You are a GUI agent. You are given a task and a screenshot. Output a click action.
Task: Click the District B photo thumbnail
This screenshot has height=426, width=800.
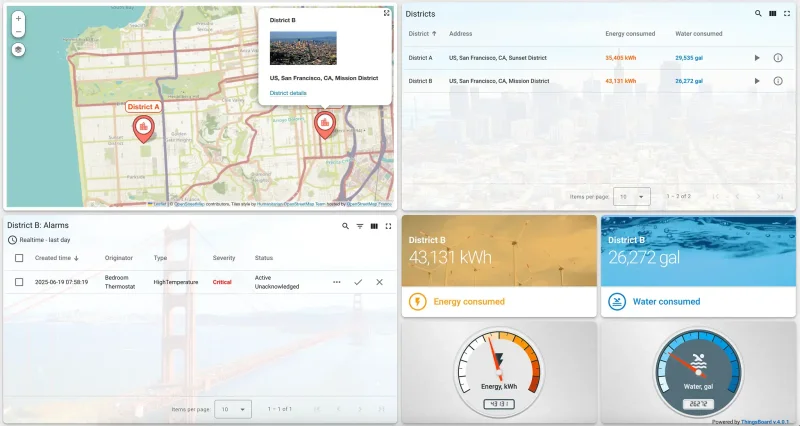click(303, 48)
